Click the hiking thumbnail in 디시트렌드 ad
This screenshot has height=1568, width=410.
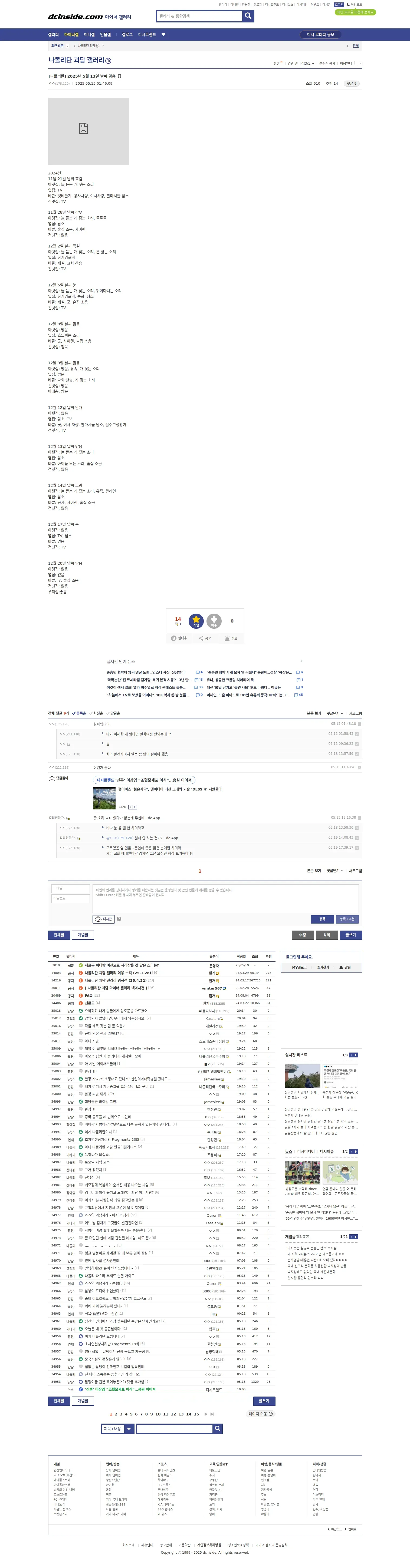(x=104, y=798)
